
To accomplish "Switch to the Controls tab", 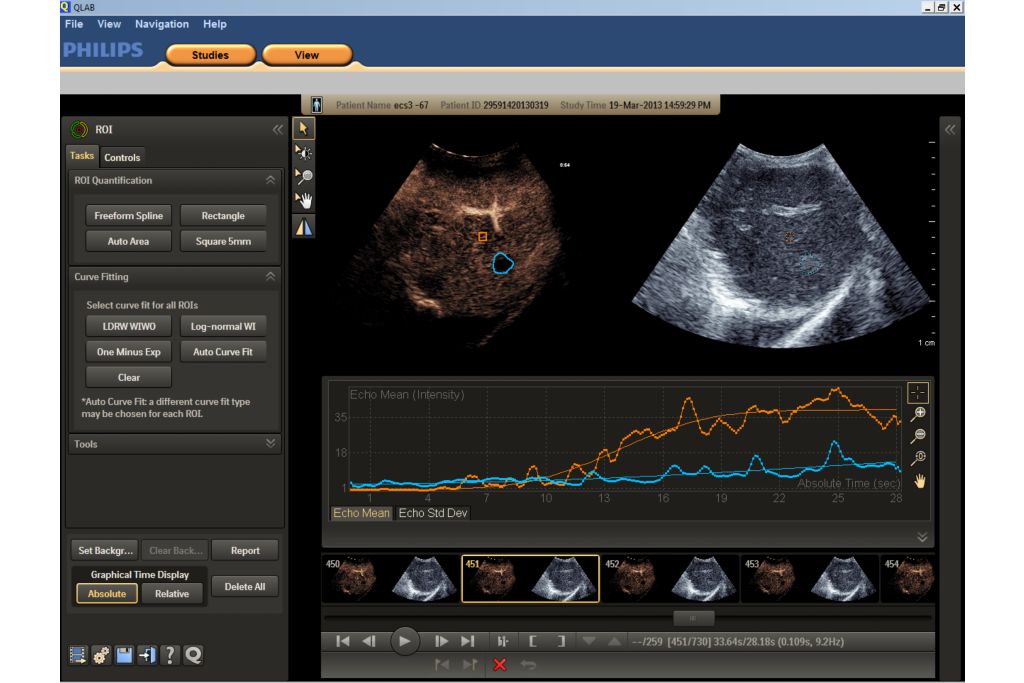I will (122, 157).
